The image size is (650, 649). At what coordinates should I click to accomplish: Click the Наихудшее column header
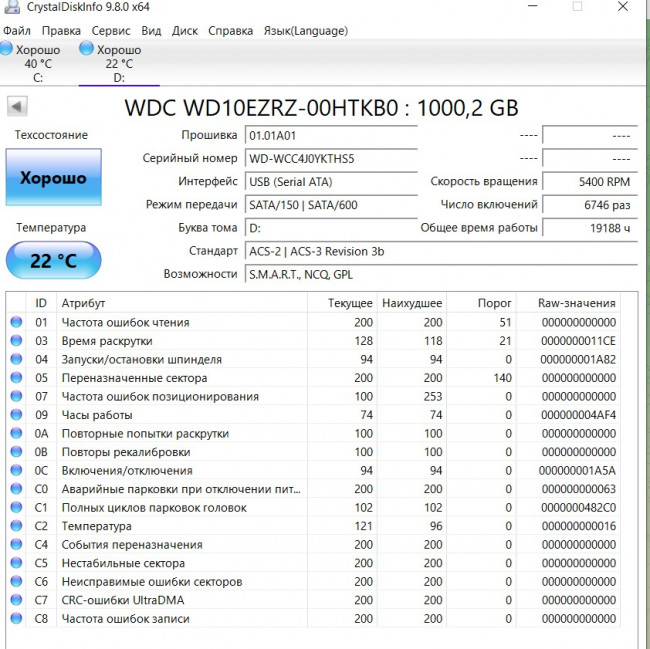(x=412, y=303)
